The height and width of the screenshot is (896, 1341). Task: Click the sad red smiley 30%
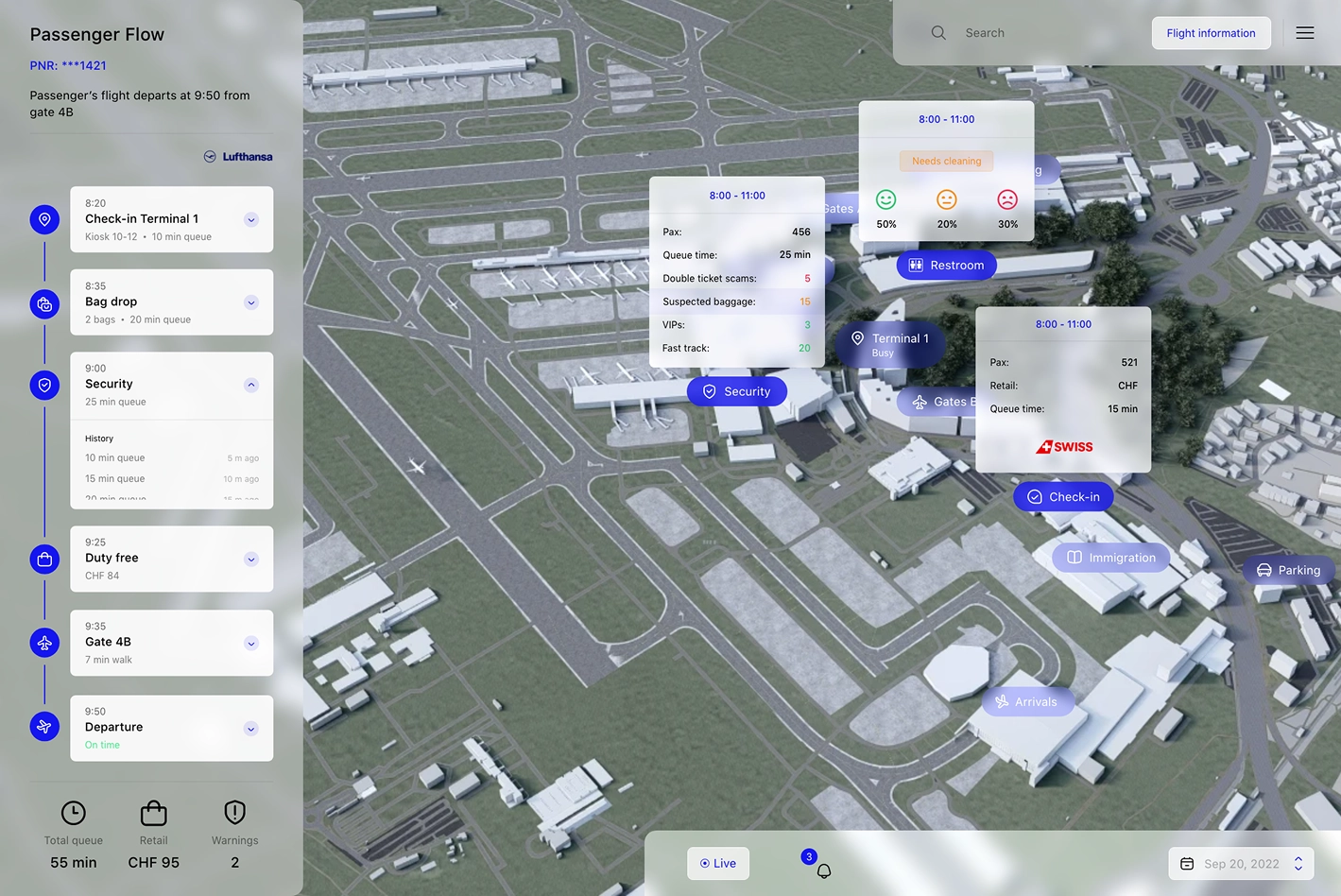coord(1007,199)
